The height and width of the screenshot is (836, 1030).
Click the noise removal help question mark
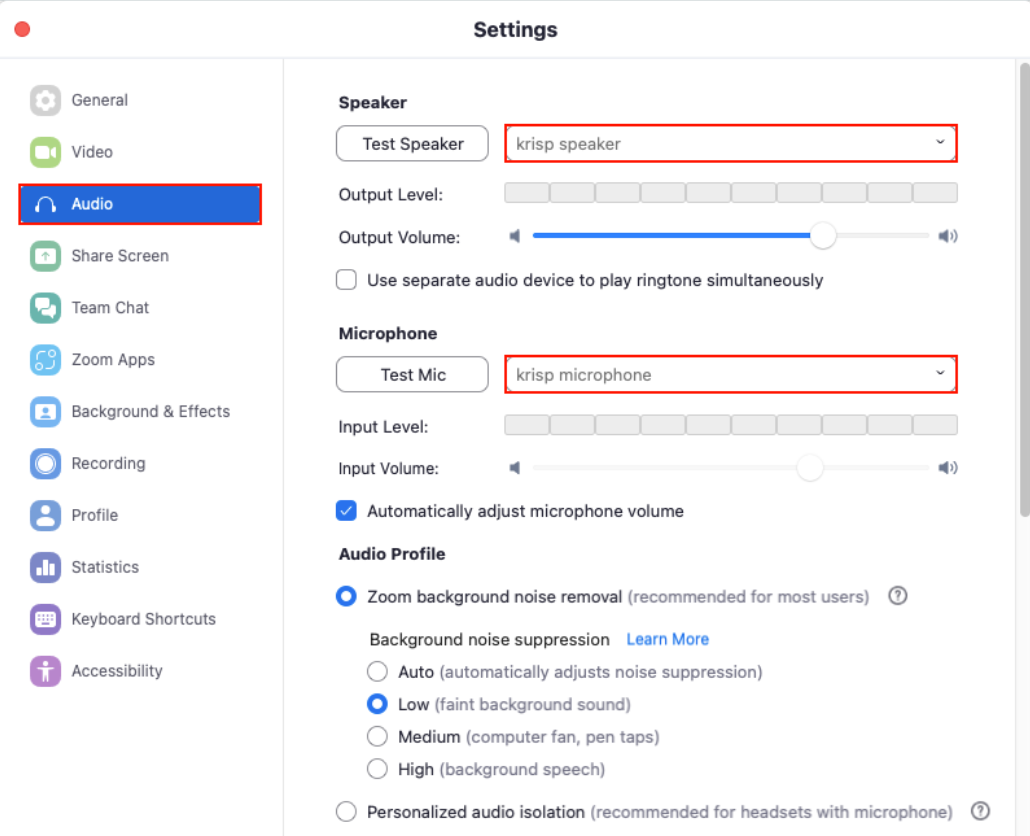pyautogui.click(x=897, y=596)
